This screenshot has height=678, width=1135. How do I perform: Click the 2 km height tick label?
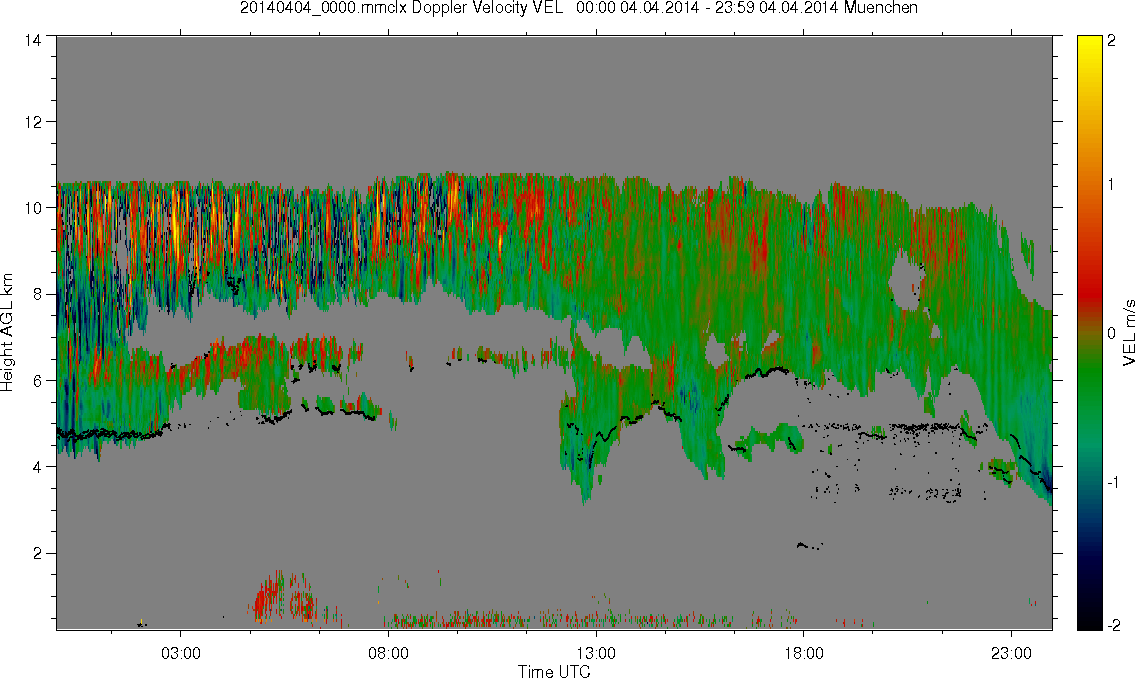coord(38,554)
